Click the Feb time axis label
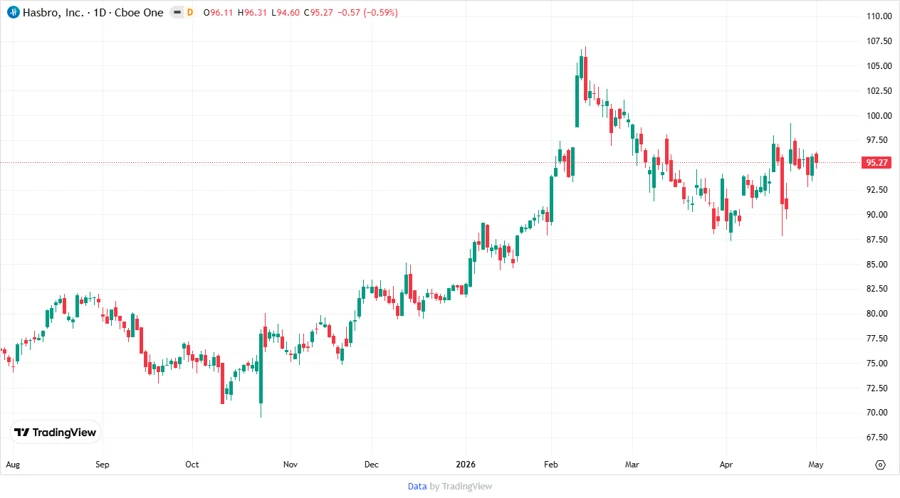The width and height of the screenshot is (900, 498). point(551,464)
